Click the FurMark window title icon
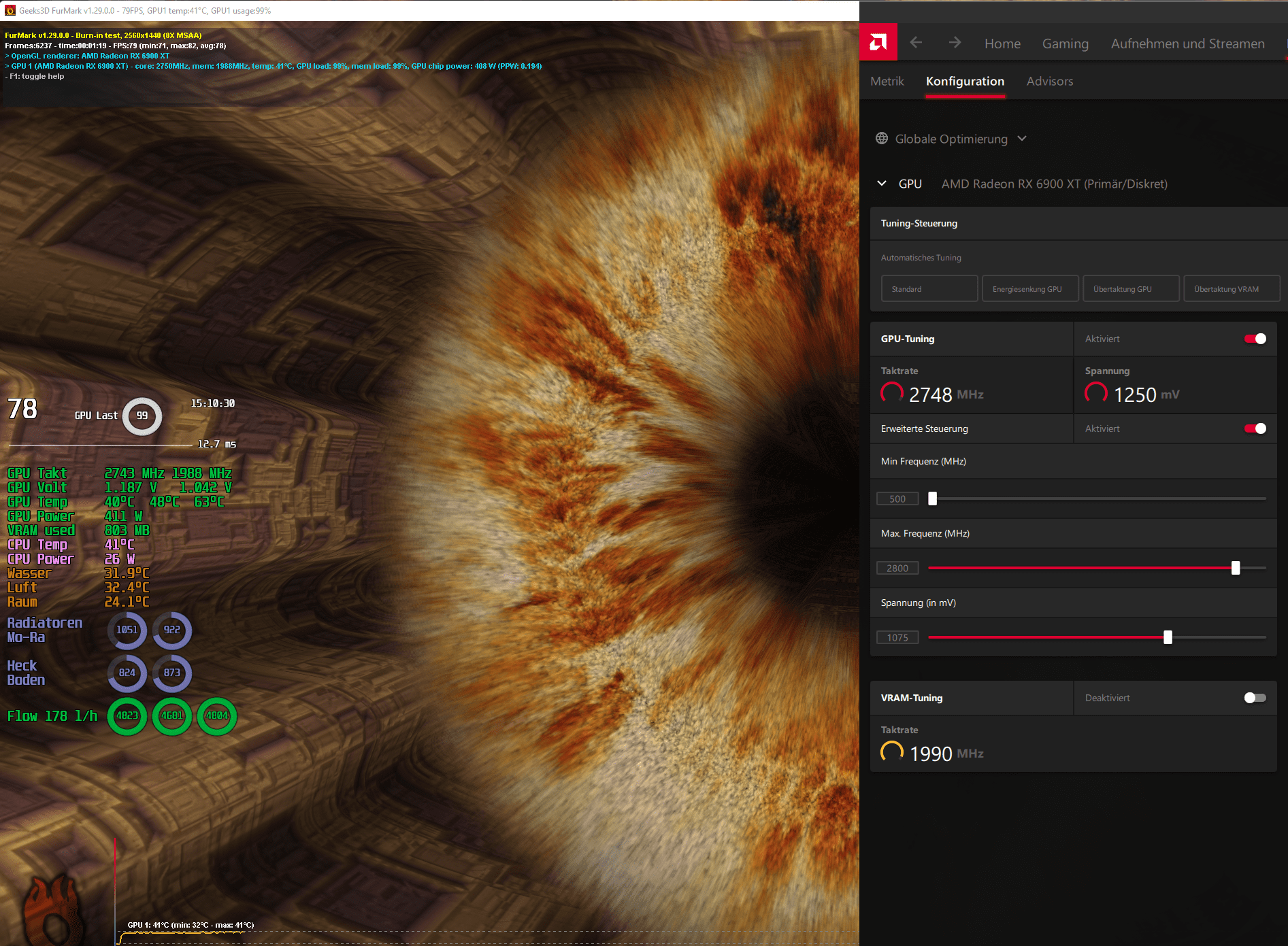1288x946 pixels. (10, 10)
